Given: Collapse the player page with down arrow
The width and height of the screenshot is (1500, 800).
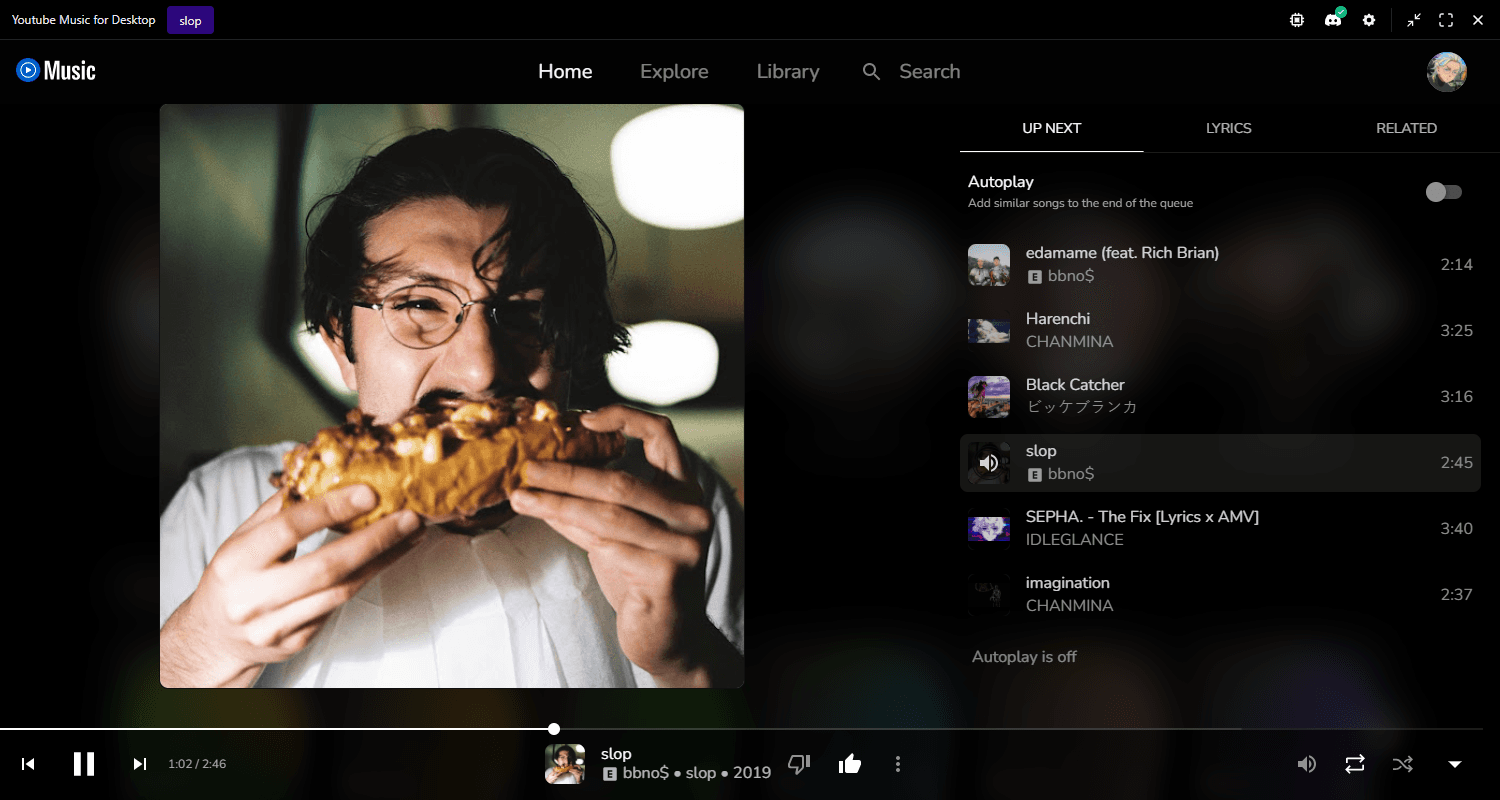Looking at the screenshot, I should (x=1455, y=764).
